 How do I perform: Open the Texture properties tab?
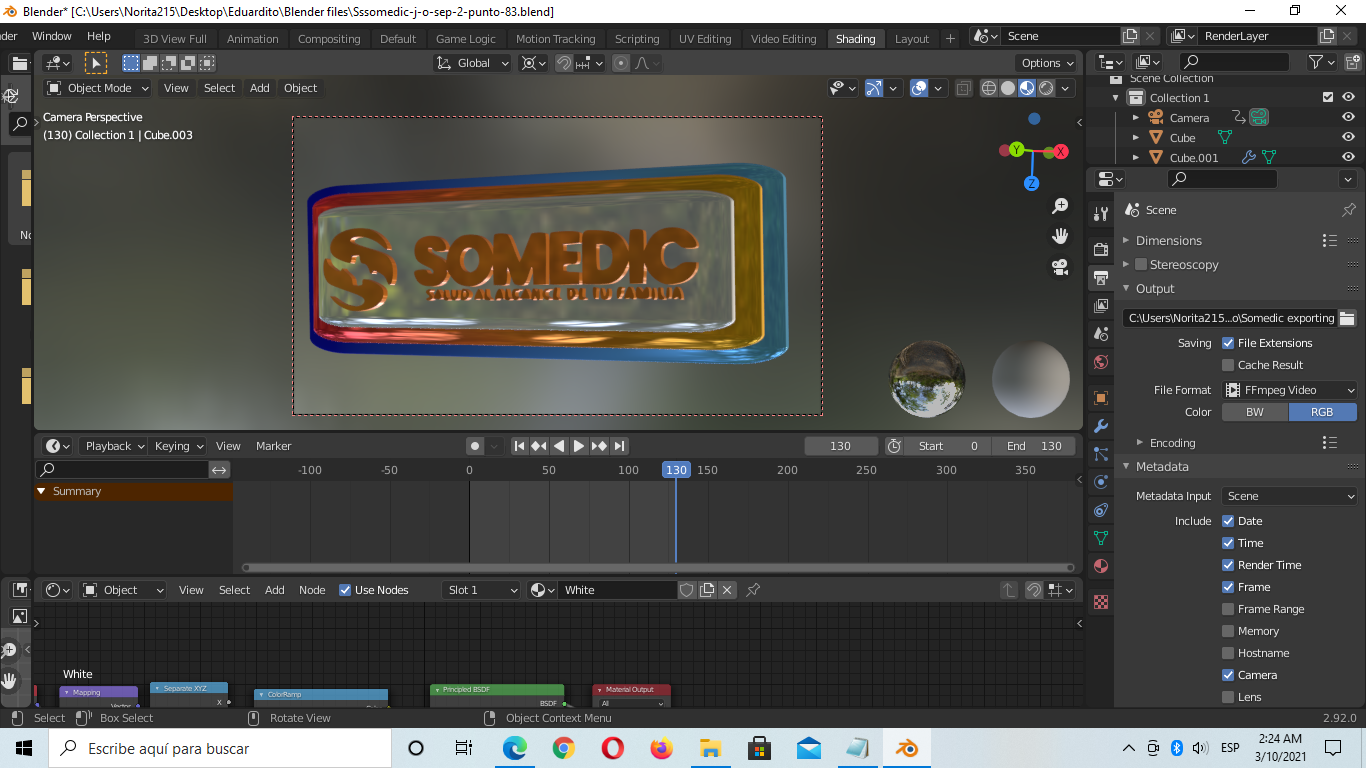[x=1101, y=602]
